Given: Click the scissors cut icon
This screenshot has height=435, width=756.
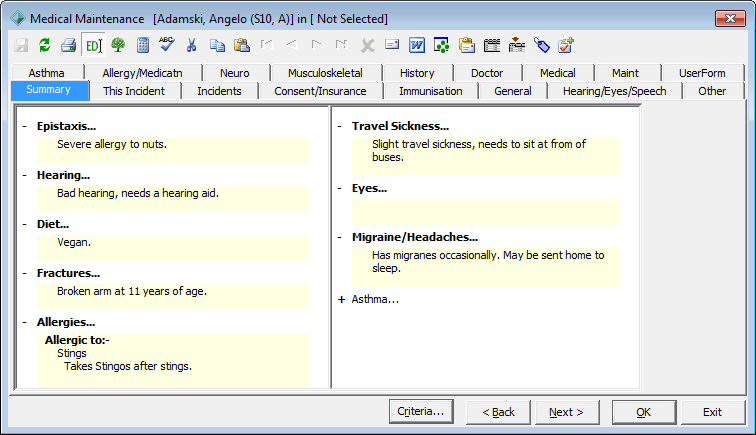Looking at the screenshot, I should coord(191,45).
